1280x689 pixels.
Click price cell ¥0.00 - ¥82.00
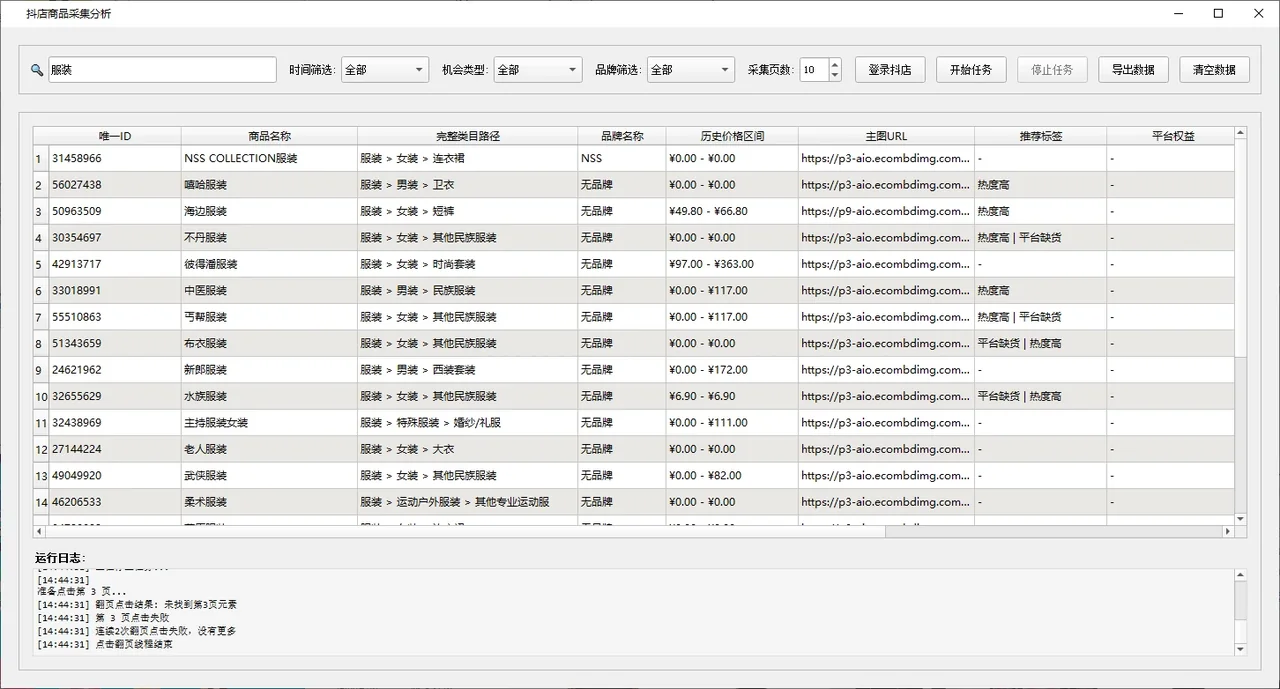pos(732,475)
